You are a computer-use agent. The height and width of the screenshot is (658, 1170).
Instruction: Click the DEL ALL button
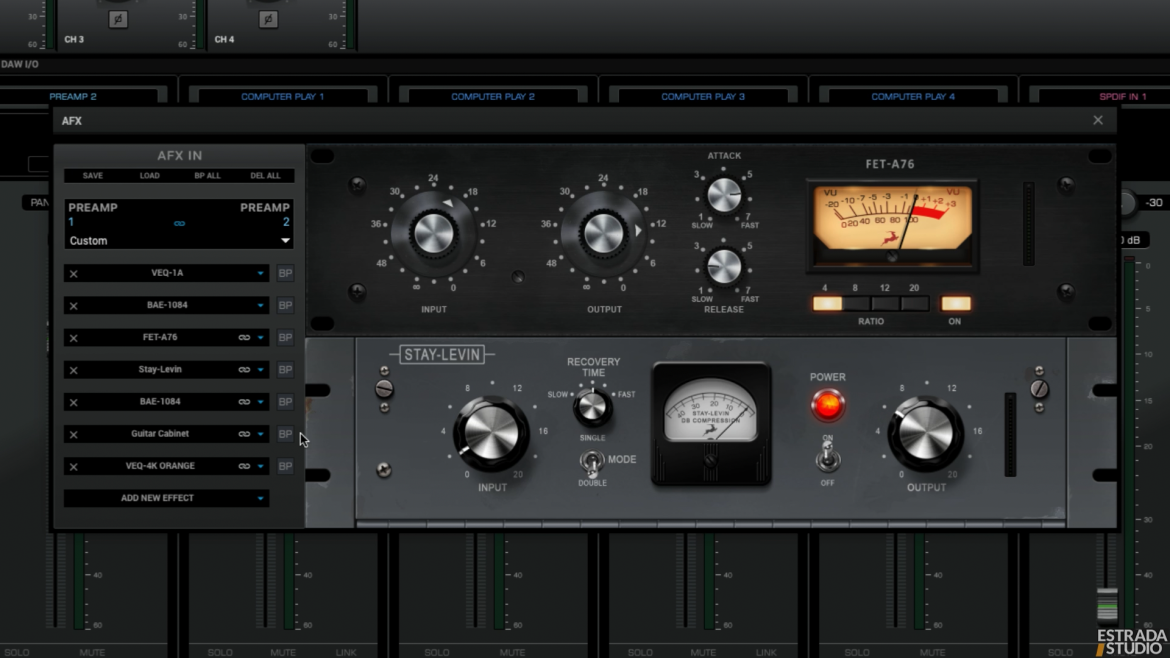(x=265, y=175)
